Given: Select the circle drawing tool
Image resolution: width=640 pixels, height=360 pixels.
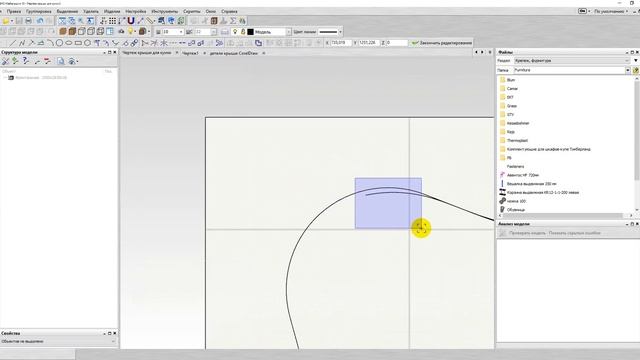Looking at the screenshot, I should 59,43.
